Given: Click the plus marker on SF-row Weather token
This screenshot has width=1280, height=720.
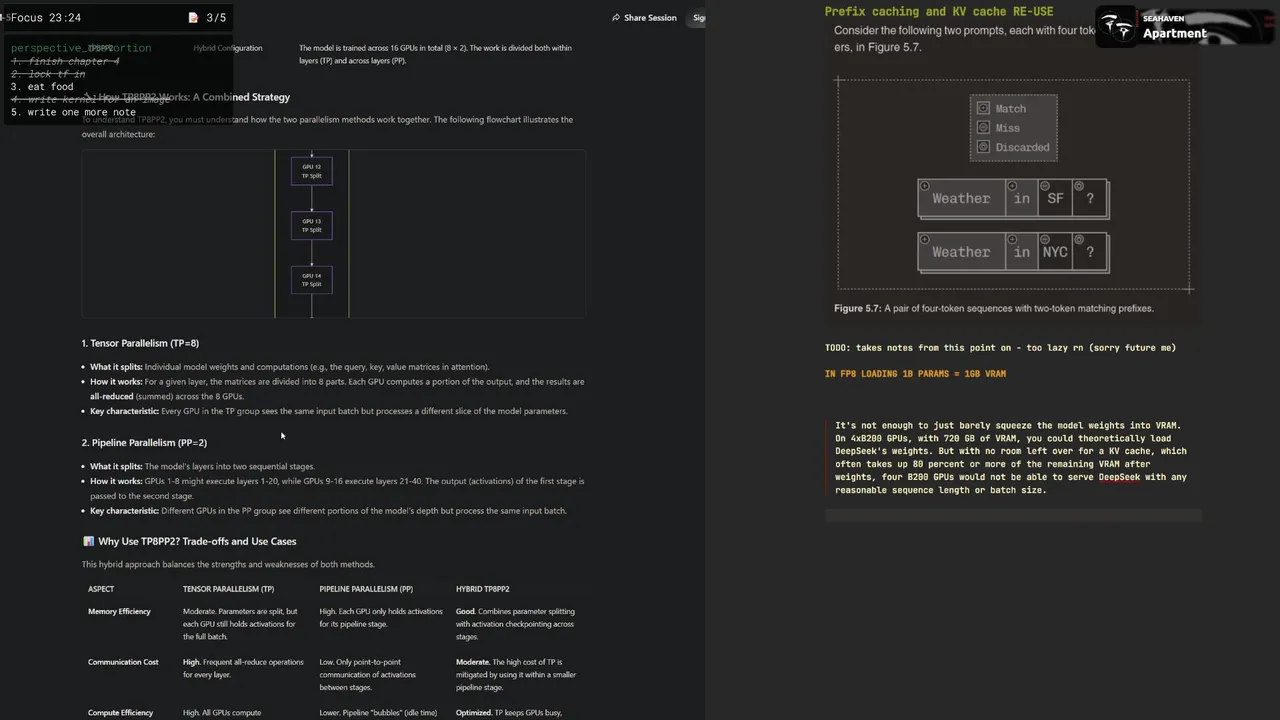Looking at the screenshot, I should click(x=925, y=186).
